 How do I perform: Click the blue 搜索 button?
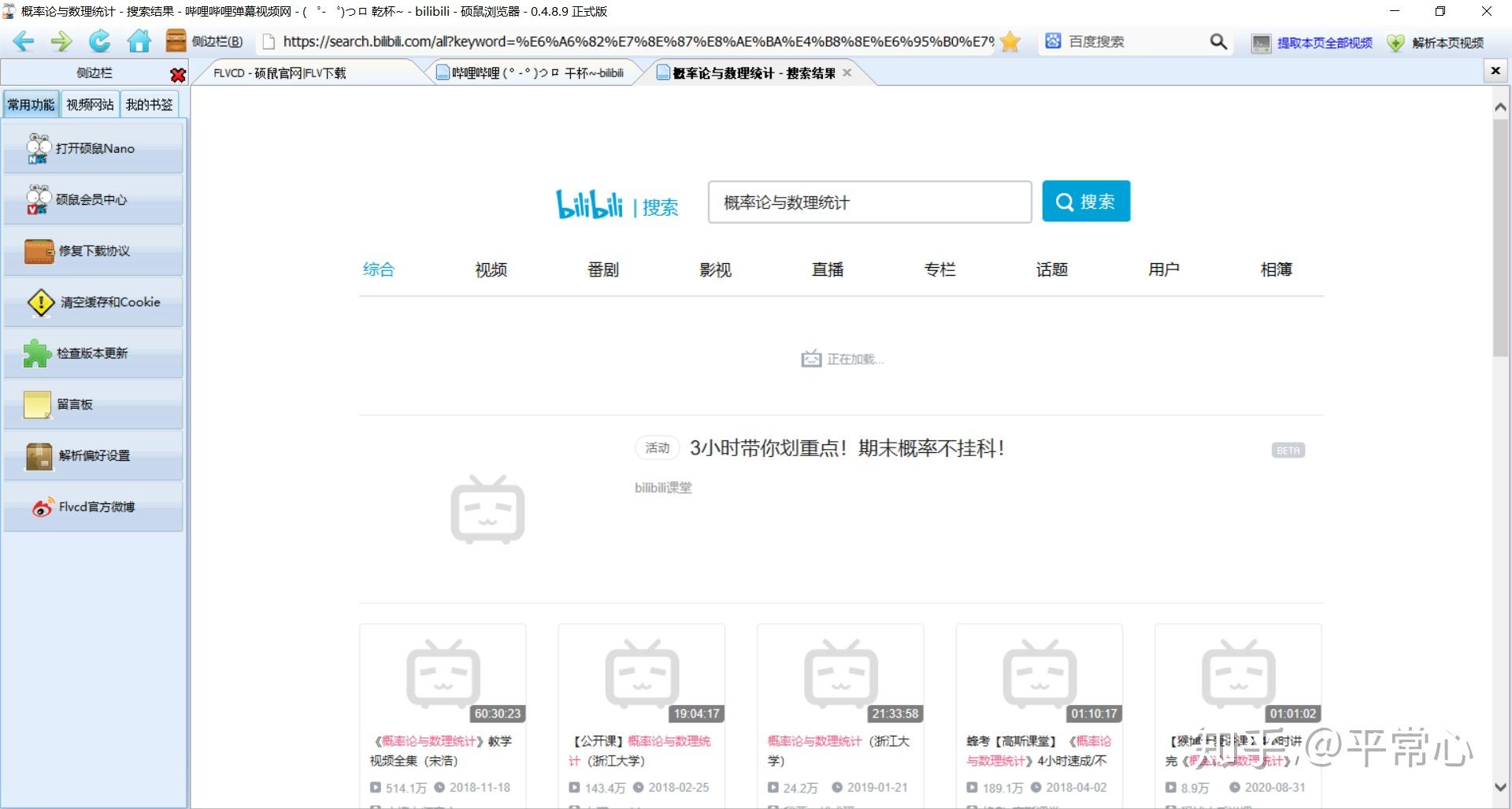point(1086,202)
